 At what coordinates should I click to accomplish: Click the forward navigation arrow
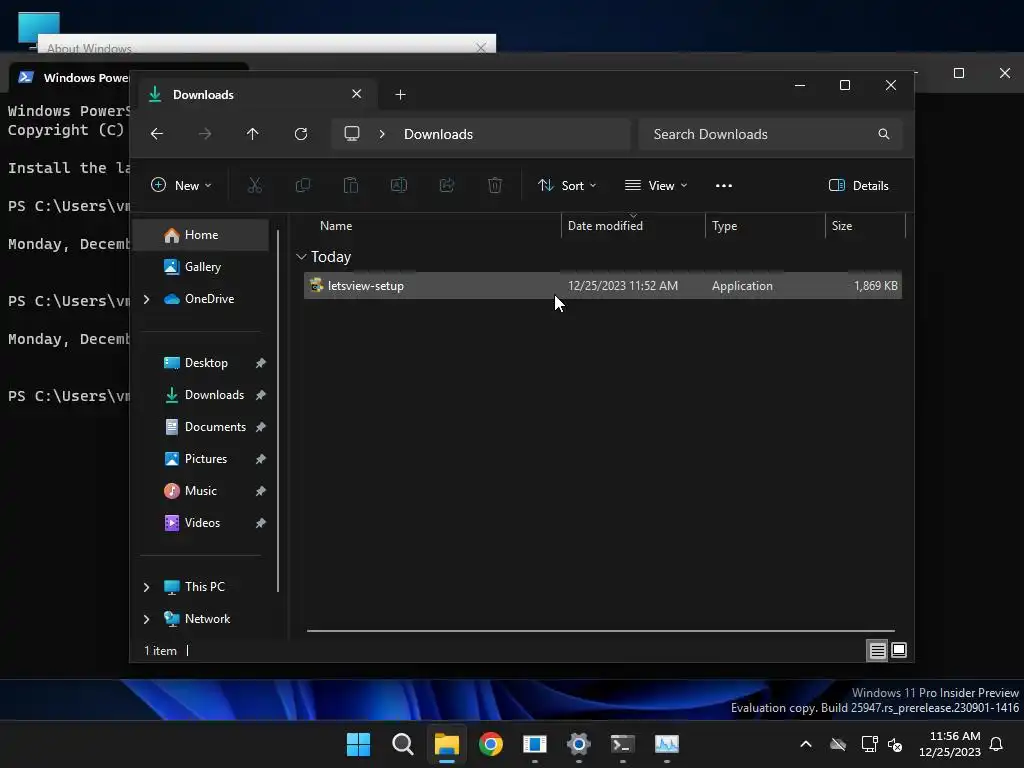coord(204,134)
